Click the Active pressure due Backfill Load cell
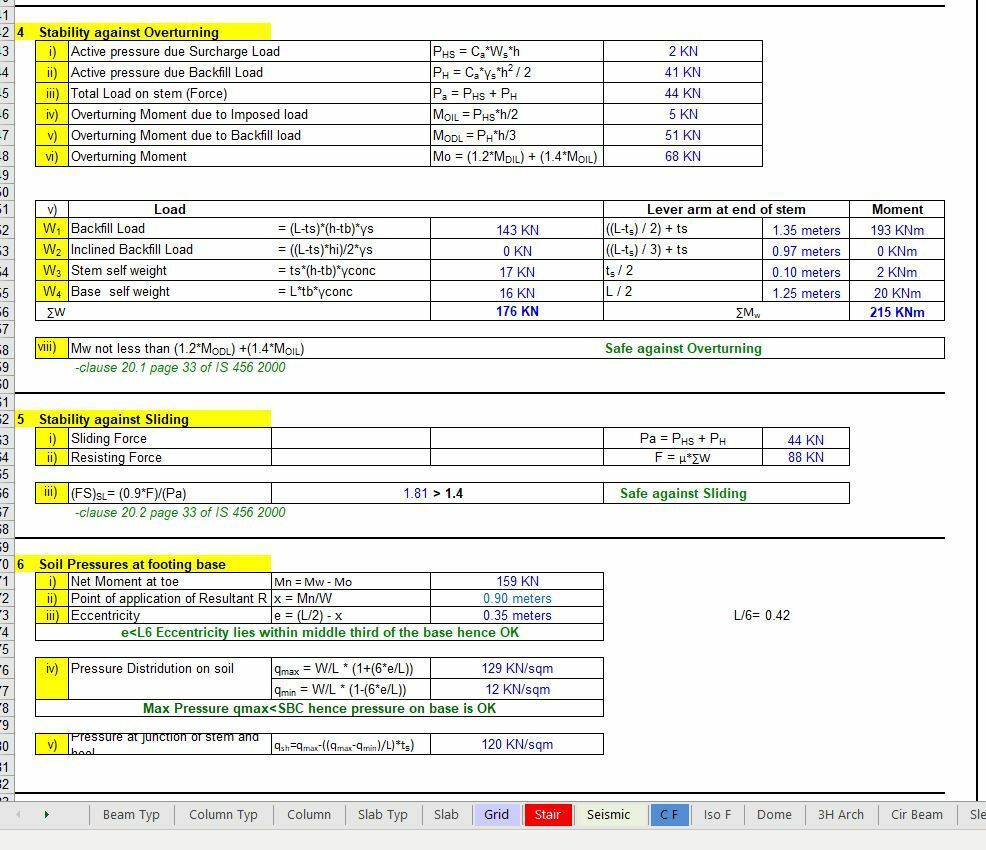Viewport: 986px width, 850px height. coord(249,72)
